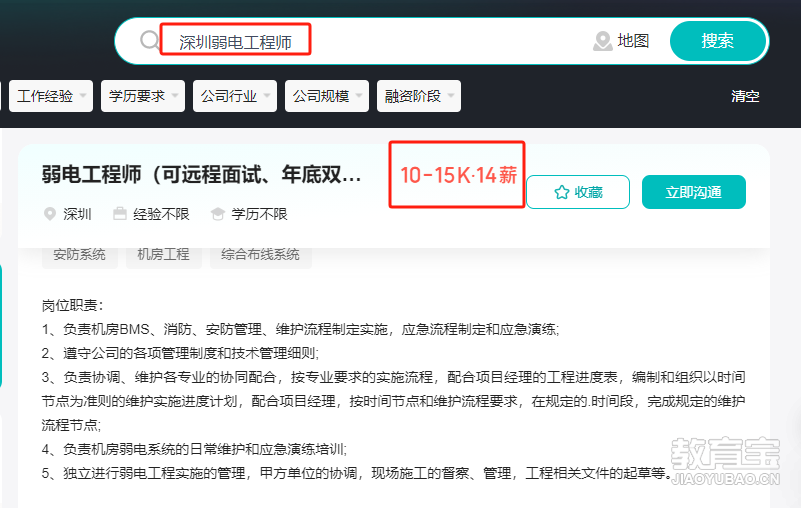Select the 机房工程 tag
The width and height of the screenshot is (801, 508).
(x=163, y=255)
